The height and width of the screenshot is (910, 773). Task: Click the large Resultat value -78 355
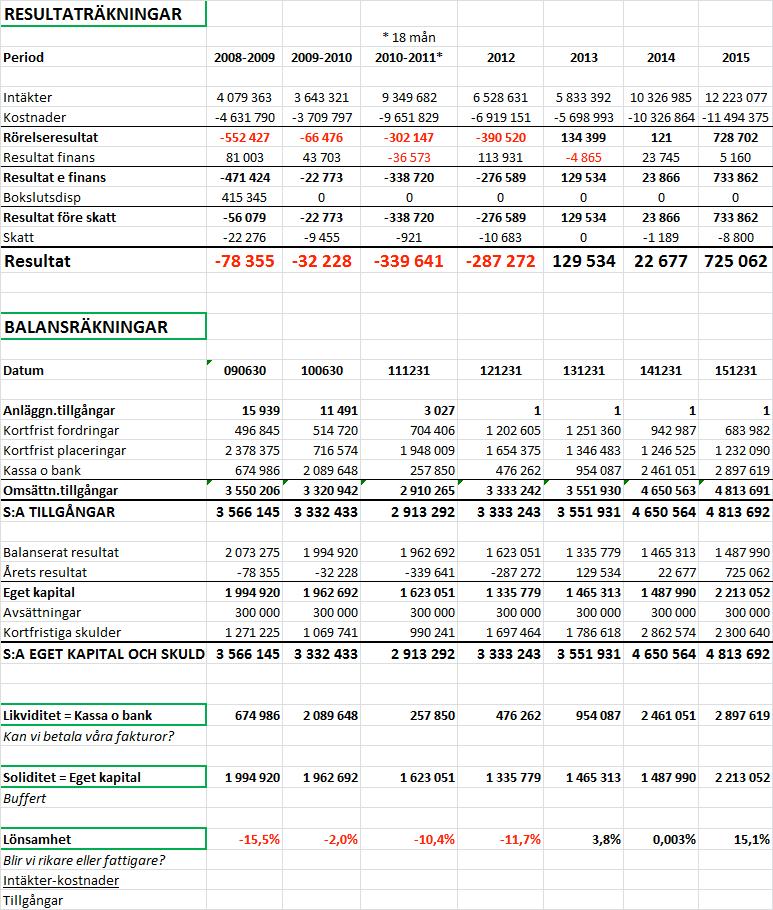244,261
